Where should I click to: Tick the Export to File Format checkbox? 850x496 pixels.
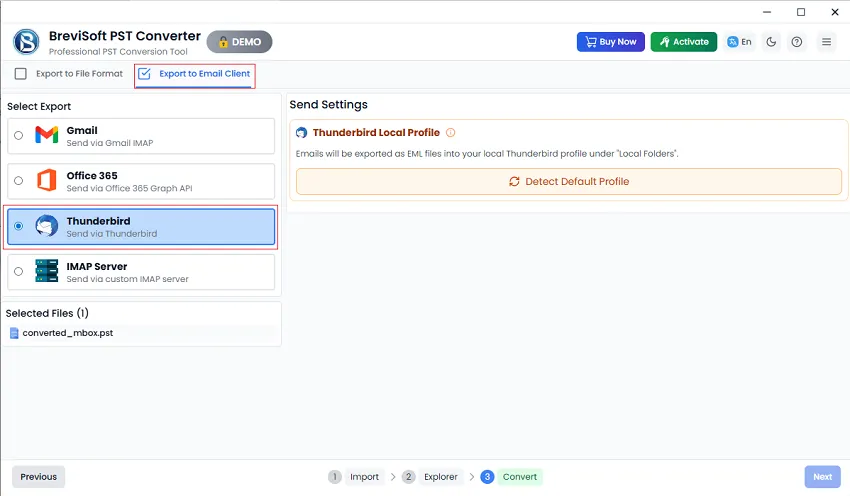[21, 74]
